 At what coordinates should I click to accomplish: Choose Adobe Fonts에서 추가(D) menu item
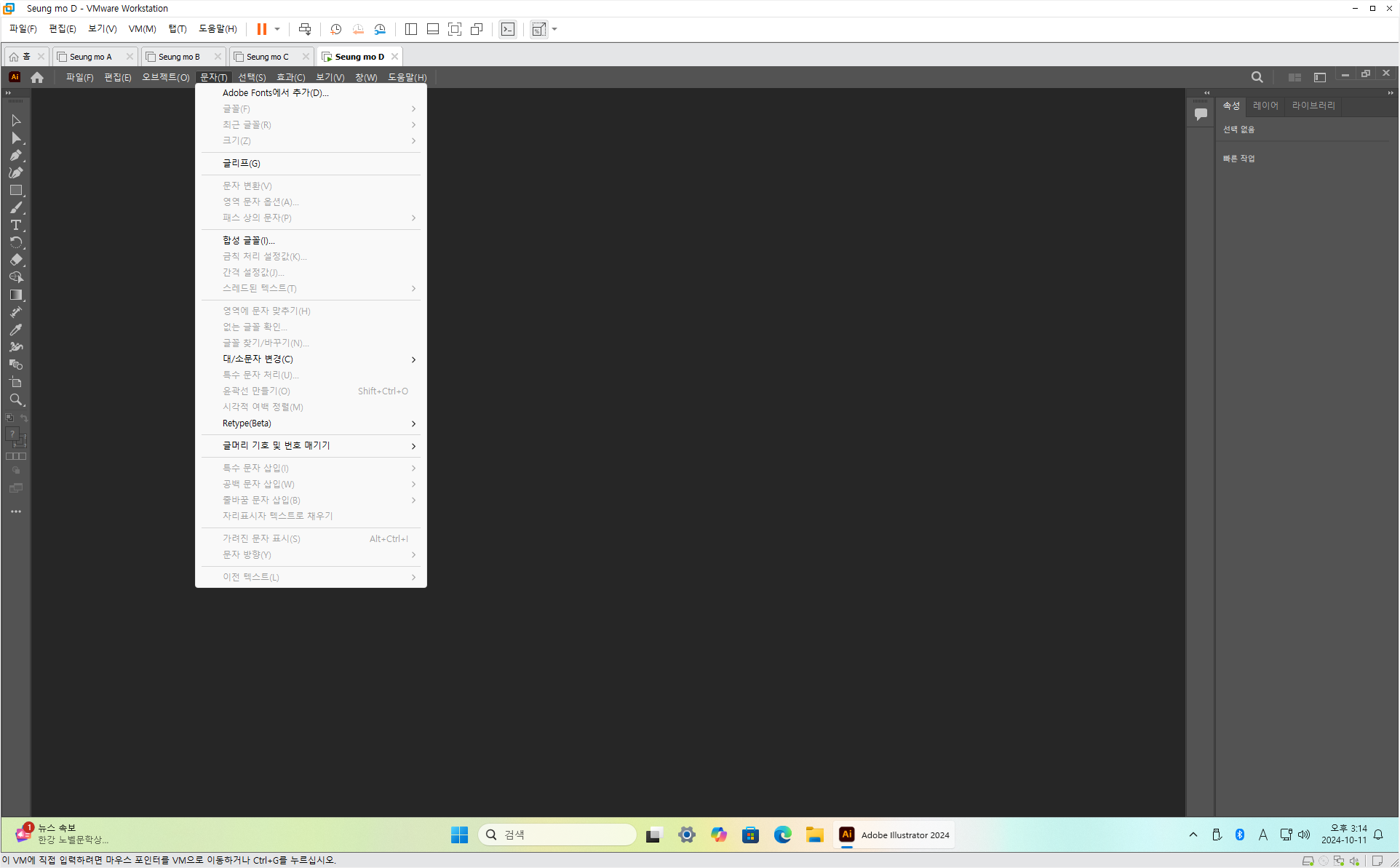pos(311,92)
